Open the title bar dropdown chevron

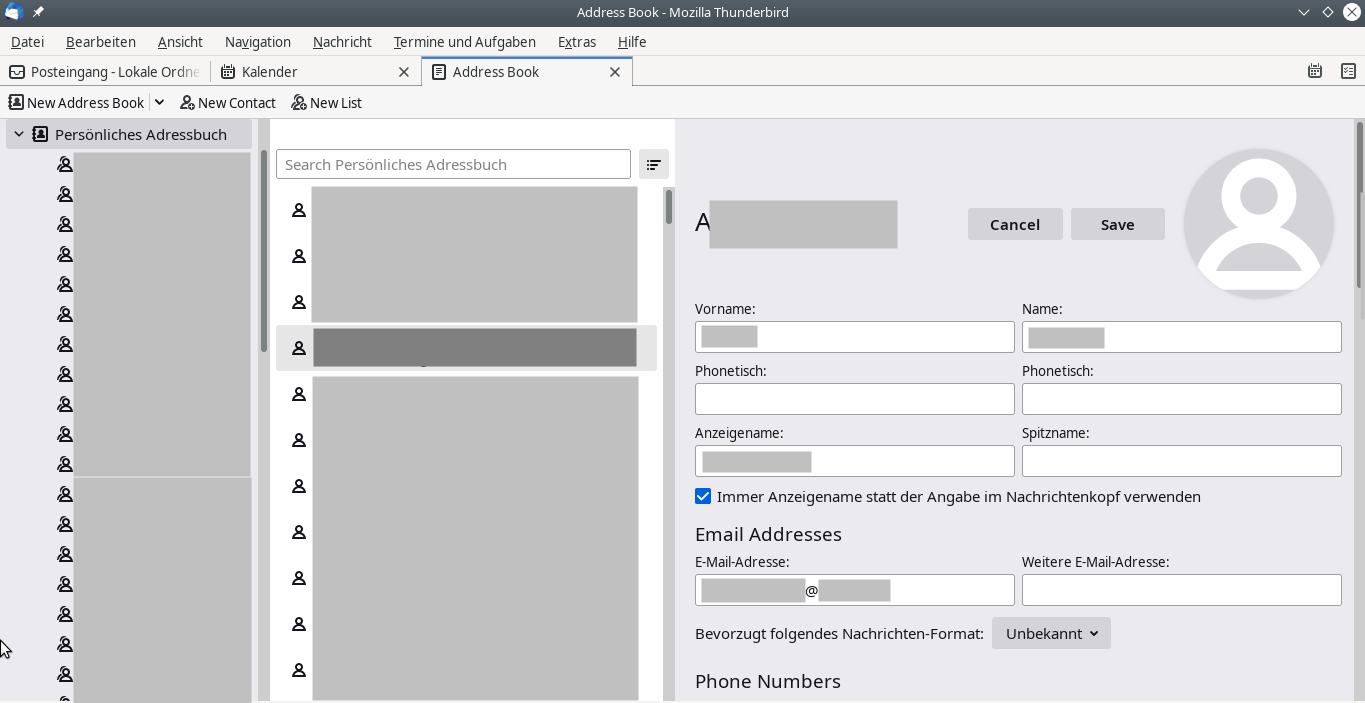(1304, 12)
